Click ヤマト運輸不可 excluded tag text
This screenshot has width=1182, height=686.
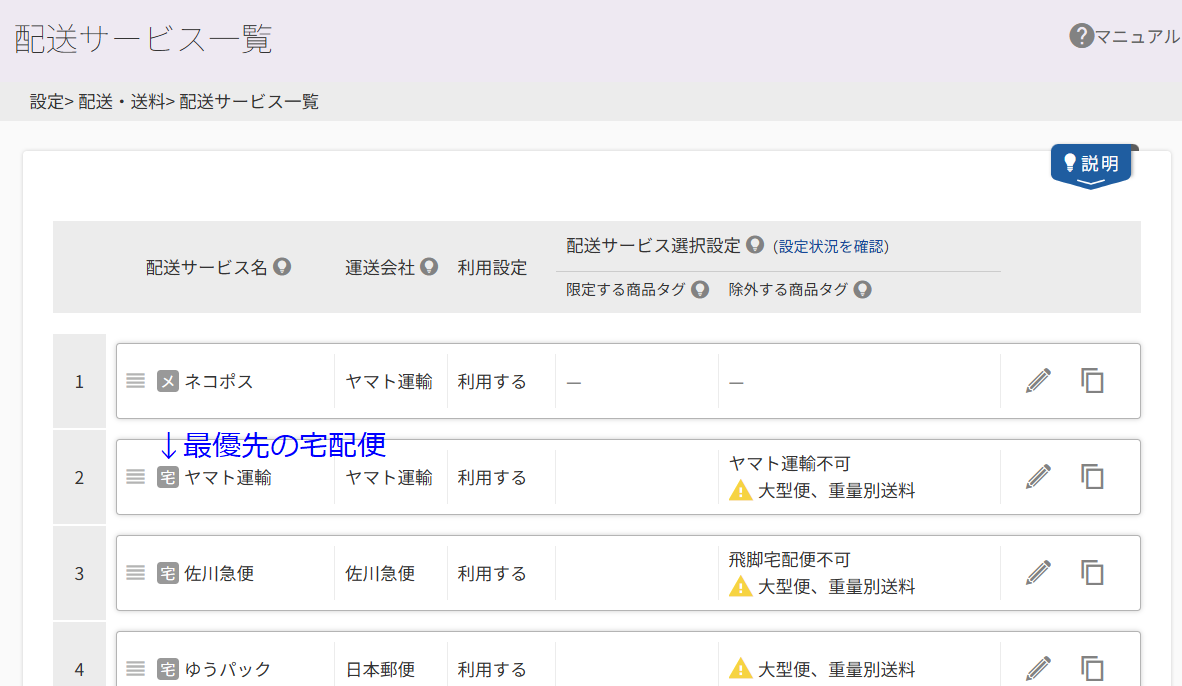tap(789, 464)
